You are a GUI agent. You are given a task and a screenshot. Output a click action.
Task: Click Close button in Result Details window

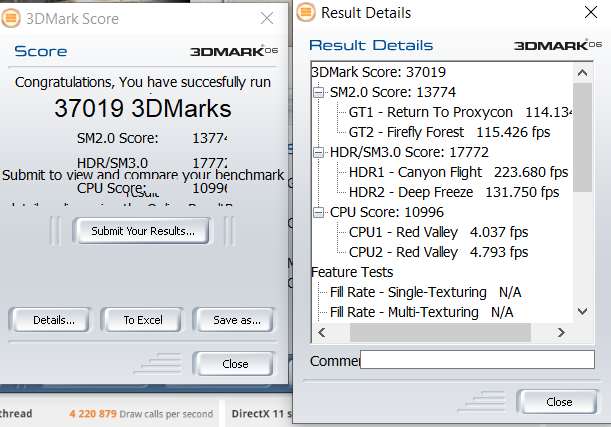tap(559, 402)
